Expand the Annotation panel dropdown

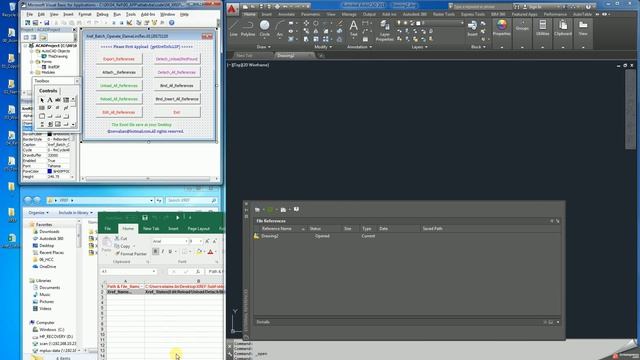click(359, 47)
